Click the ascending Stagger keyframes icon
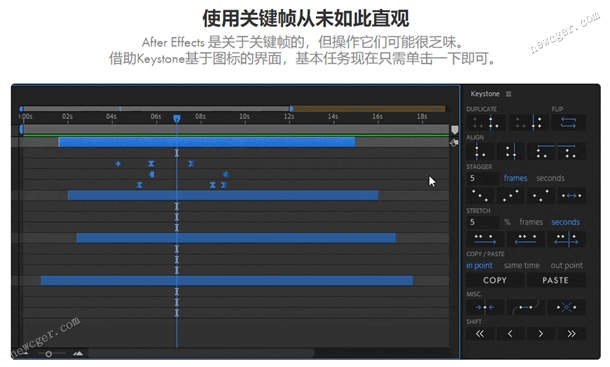 [x=510, y=195]
